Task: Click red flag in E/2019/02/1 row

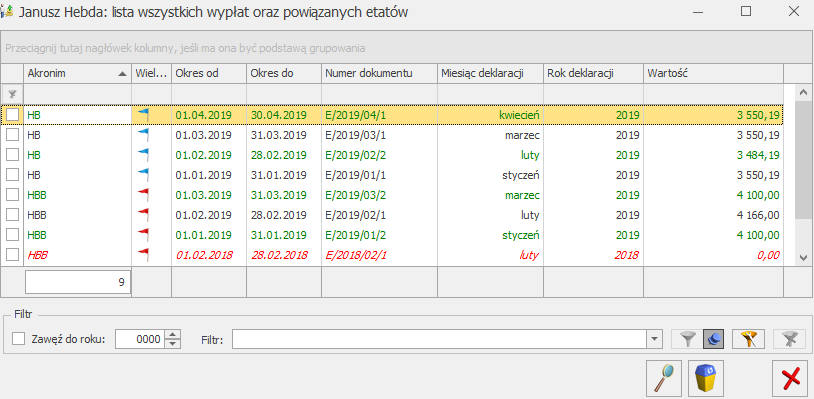Action: tap(143, 215)
